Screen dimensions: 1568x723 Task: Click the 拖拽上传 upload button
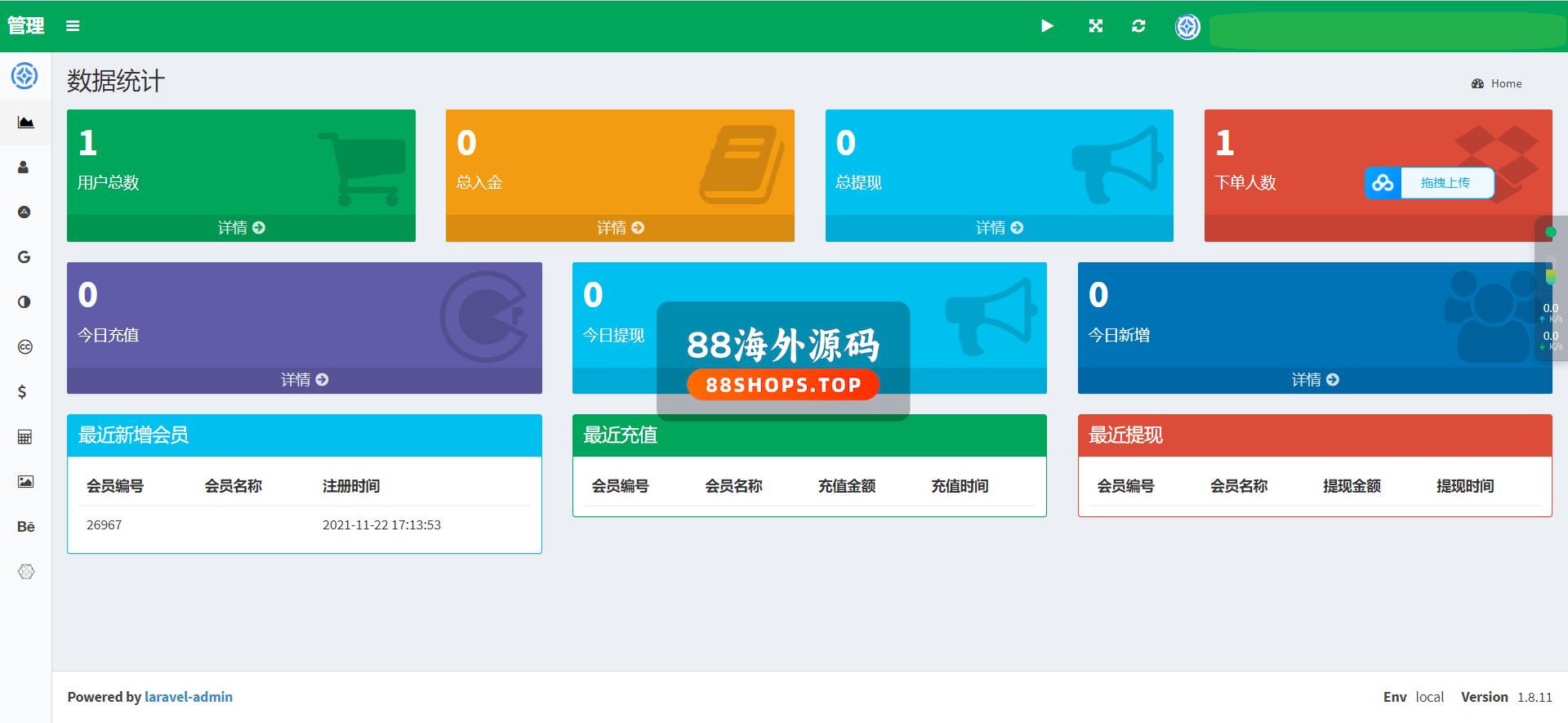coord(1445,183)
